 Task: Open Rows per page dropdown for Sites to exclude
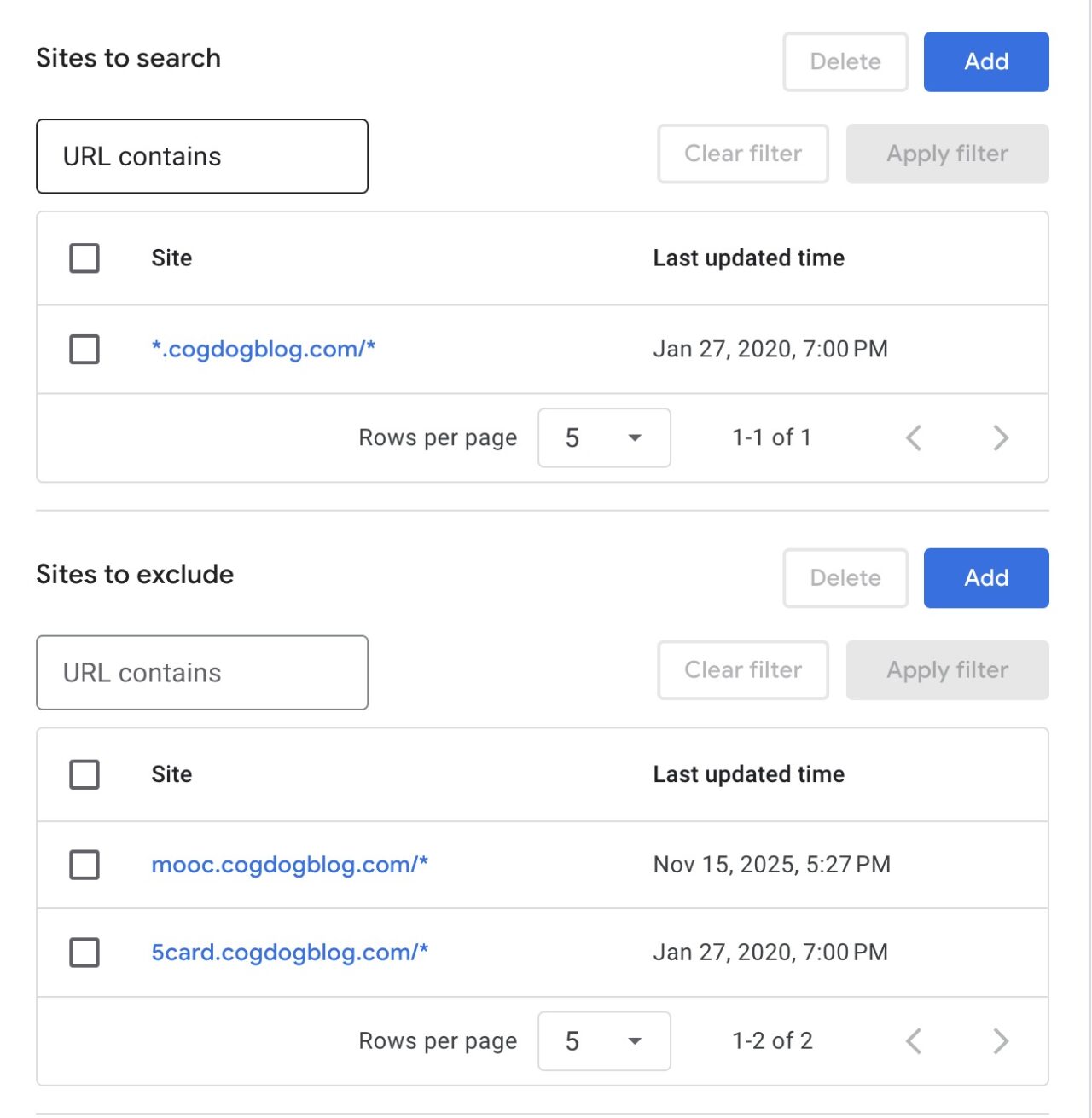point(604,1041)
